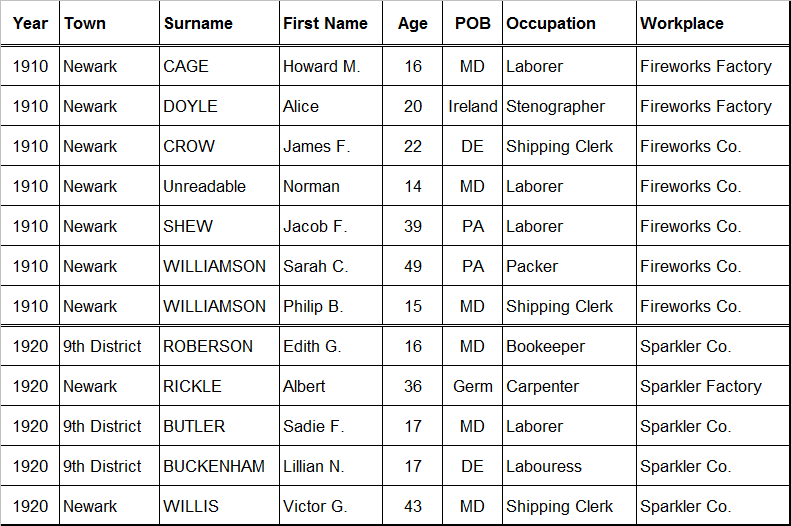Click first name Sarah C.
This screenshot has width=791, height=526.
pyautogui.click(x=315, y=266)
